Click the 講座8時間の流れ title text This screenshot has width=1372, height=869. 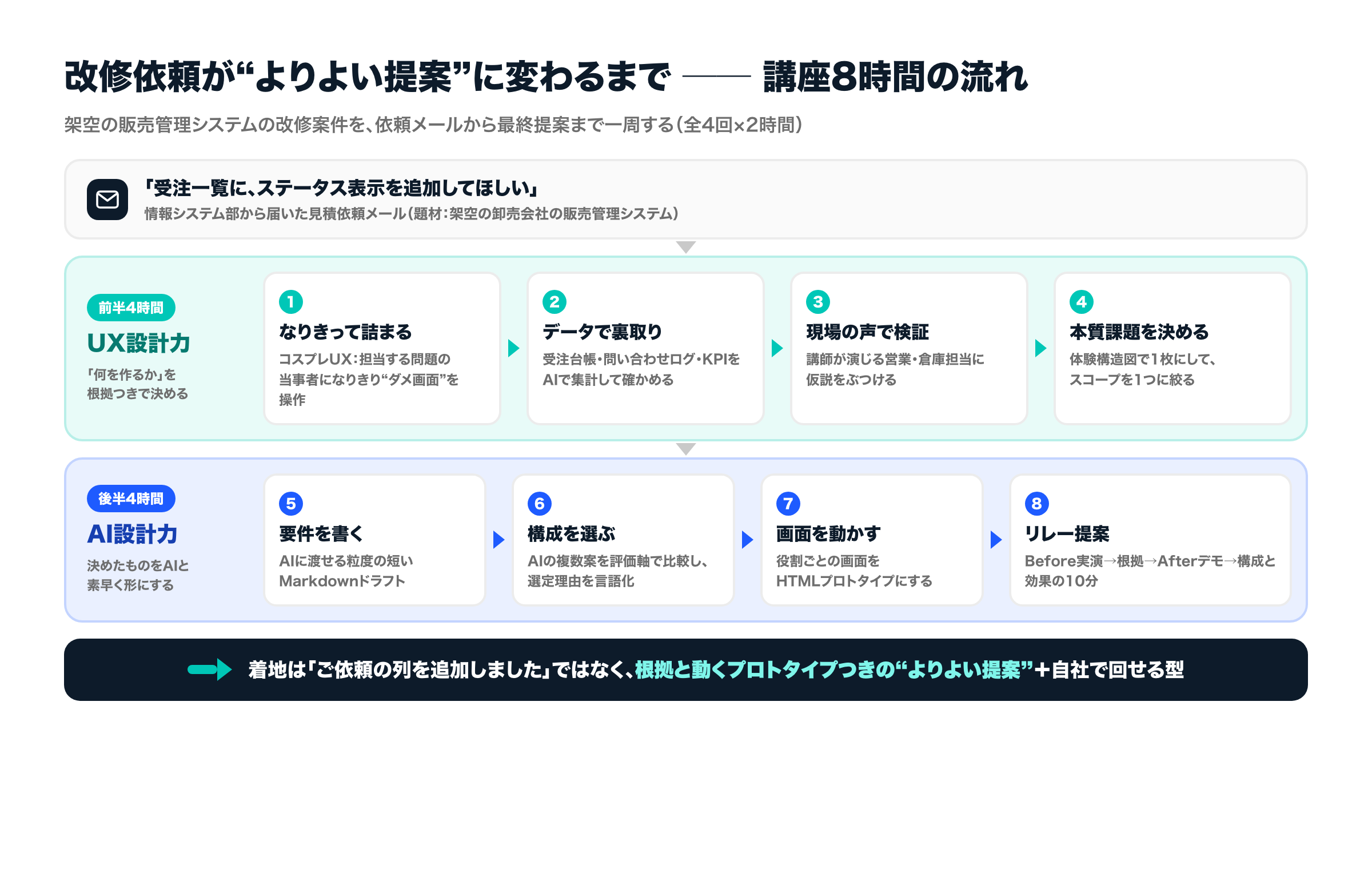pos(895,77)
